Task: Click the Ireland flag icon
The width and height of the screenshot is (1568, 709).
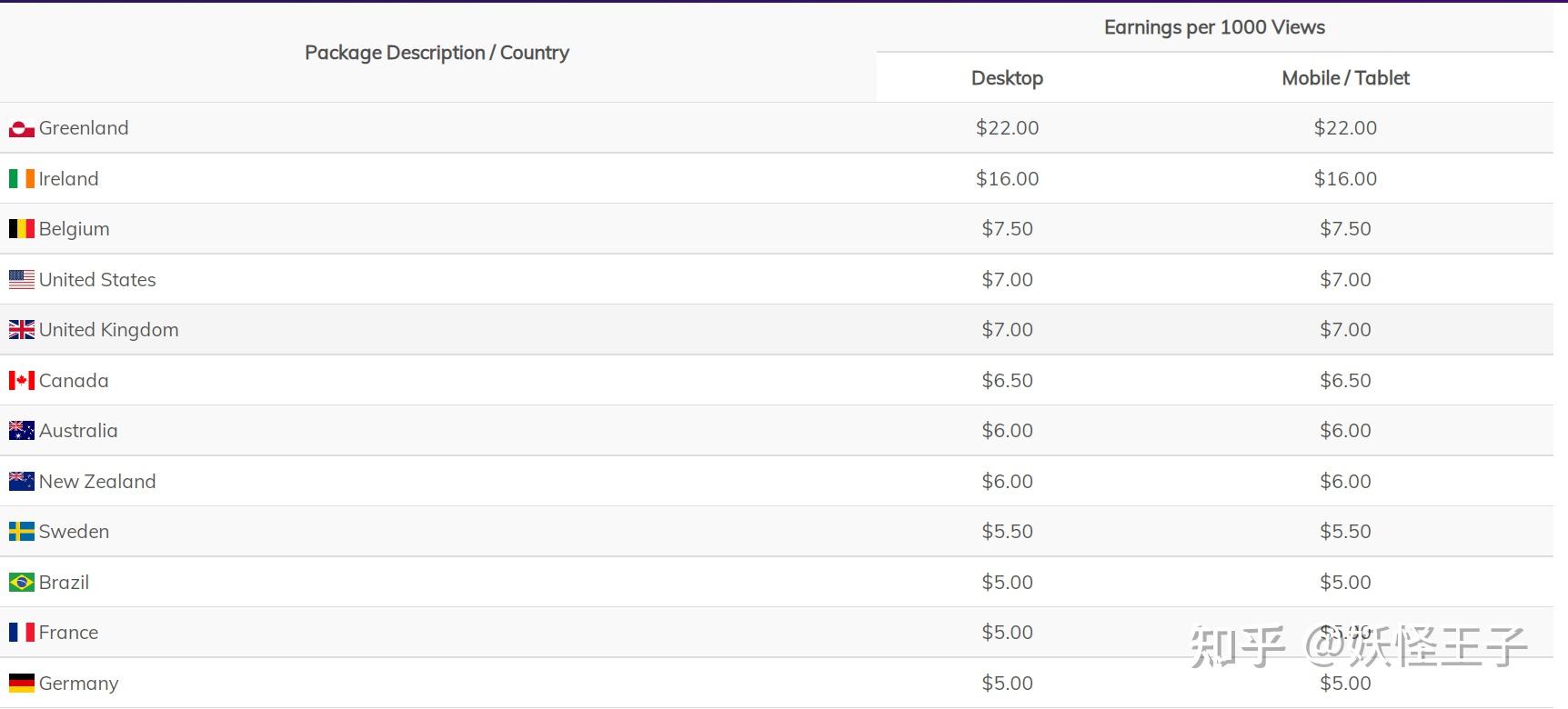Action: [22, 179]
